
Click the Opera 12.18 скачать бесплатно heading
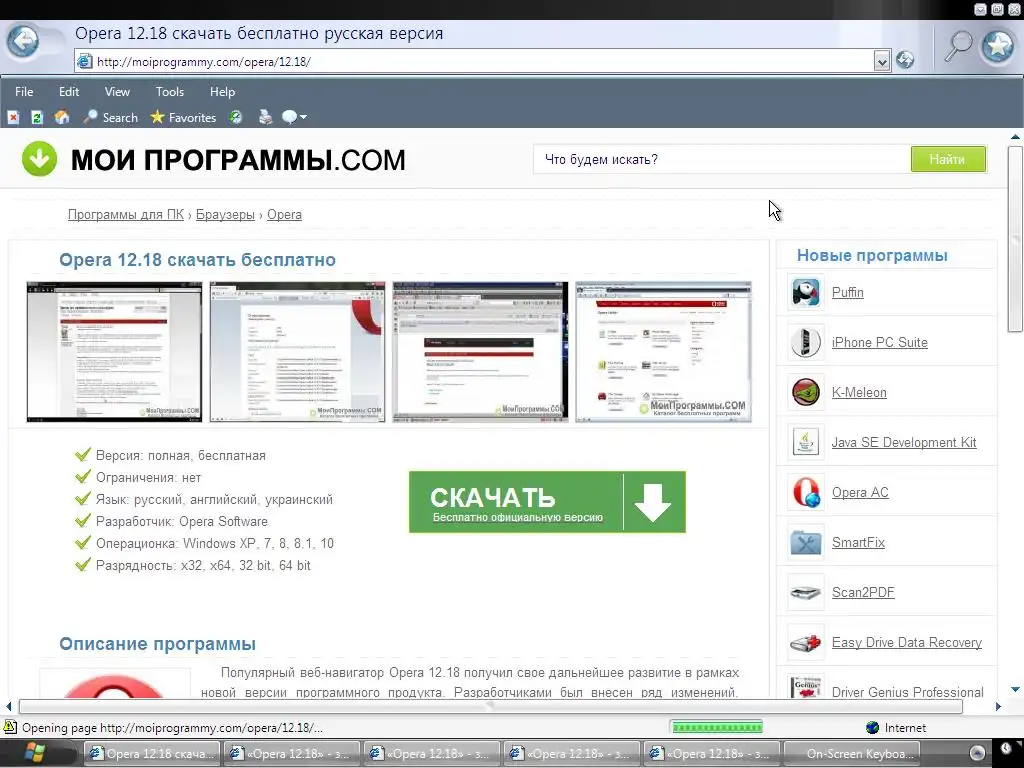197,260
